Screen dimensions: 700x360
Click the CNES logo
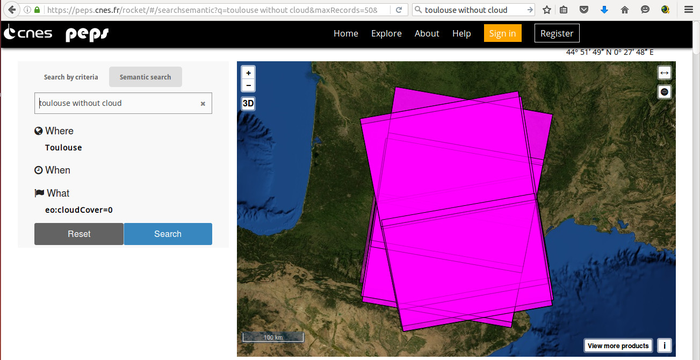point(28,33)
